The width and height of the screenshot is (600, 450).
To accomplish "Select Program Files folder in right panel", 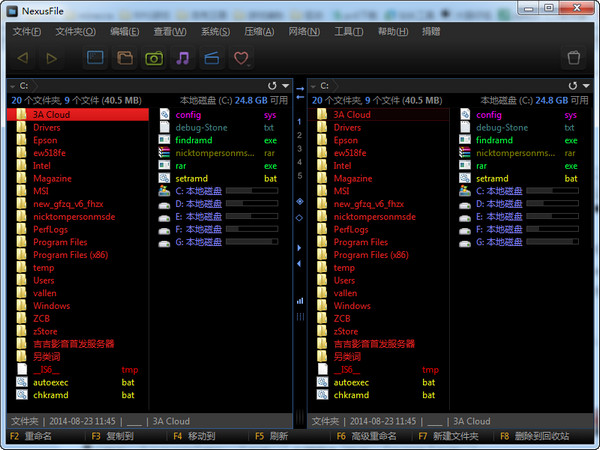I will [360, 242].
